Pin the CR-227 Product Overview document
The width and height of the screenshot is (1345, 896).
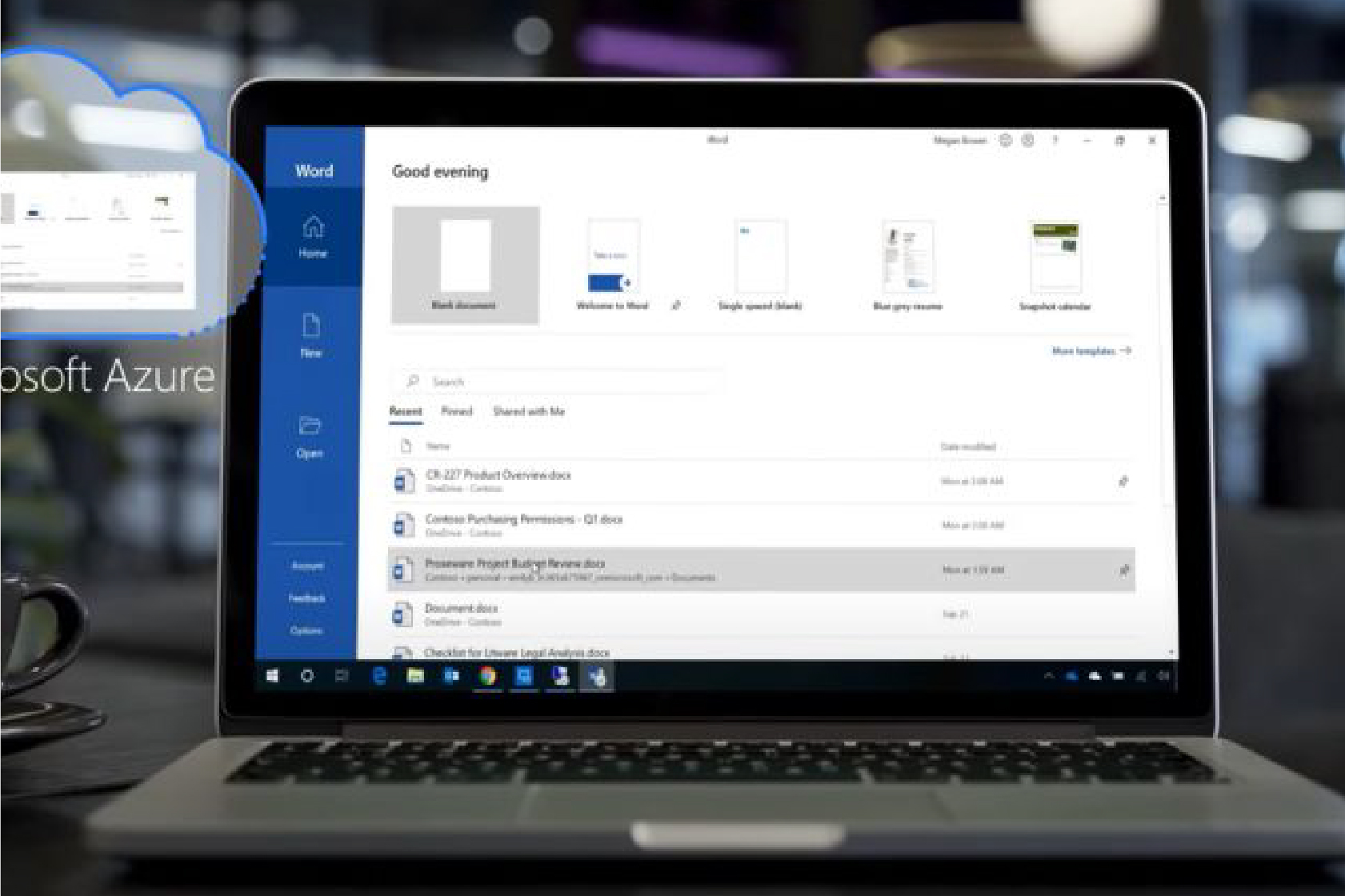point(1123,481)
